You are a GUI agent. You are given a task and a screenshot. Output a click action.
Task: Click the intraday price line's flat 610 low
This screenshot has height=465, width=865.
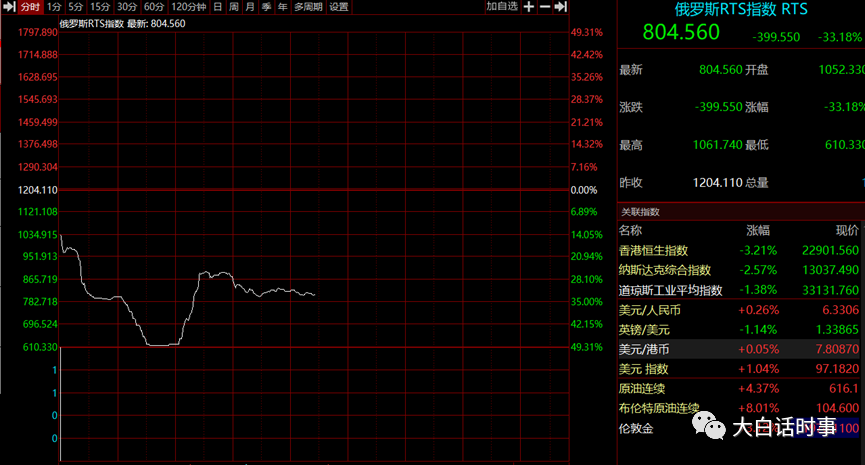pos(163,345)
